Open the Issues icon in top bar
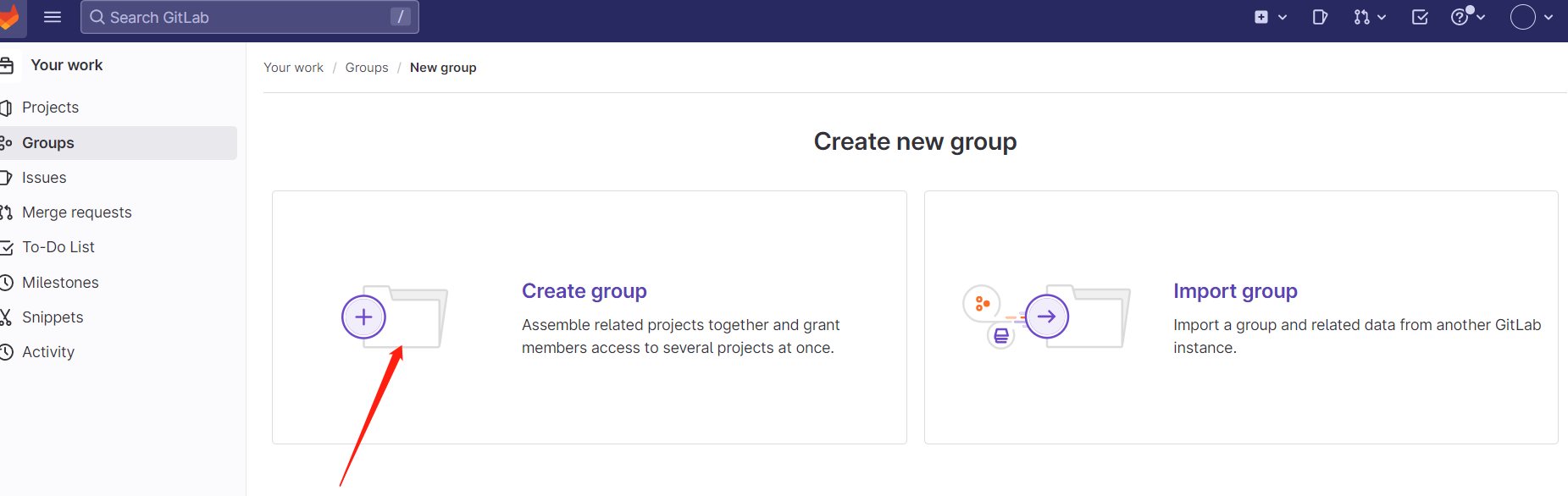Image resolution: width=1568 pixels, height=496 pixels. click(x=1320, y=17)
